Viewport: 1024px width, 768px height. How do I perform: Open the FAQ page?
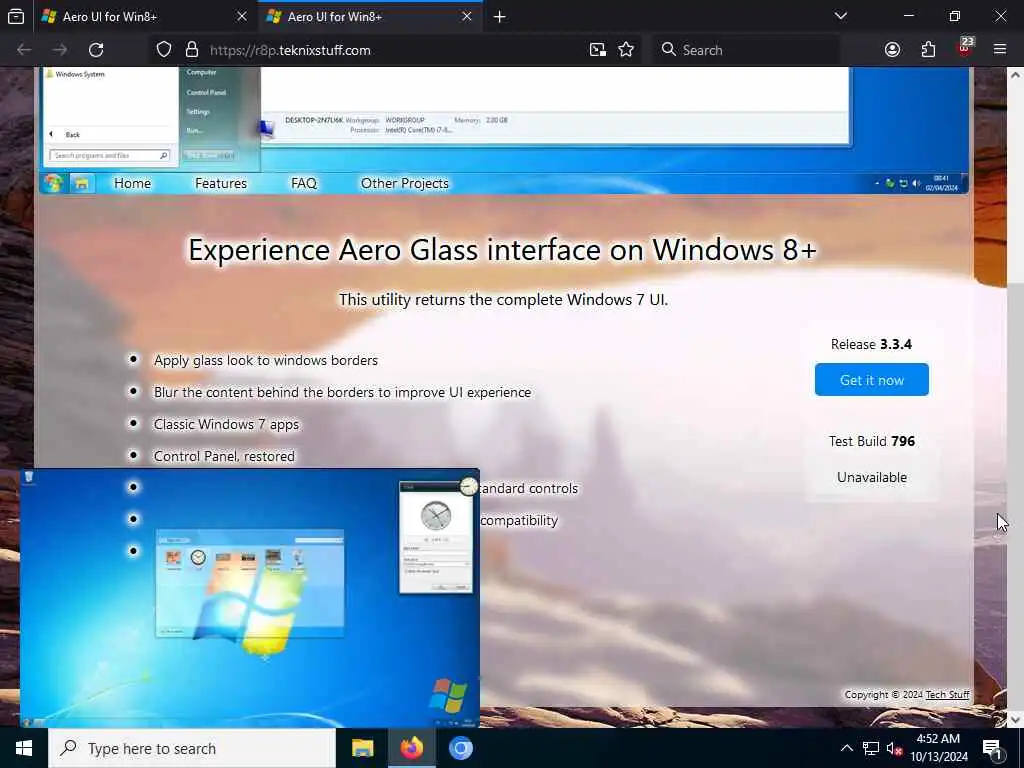[x=304, y=184]
